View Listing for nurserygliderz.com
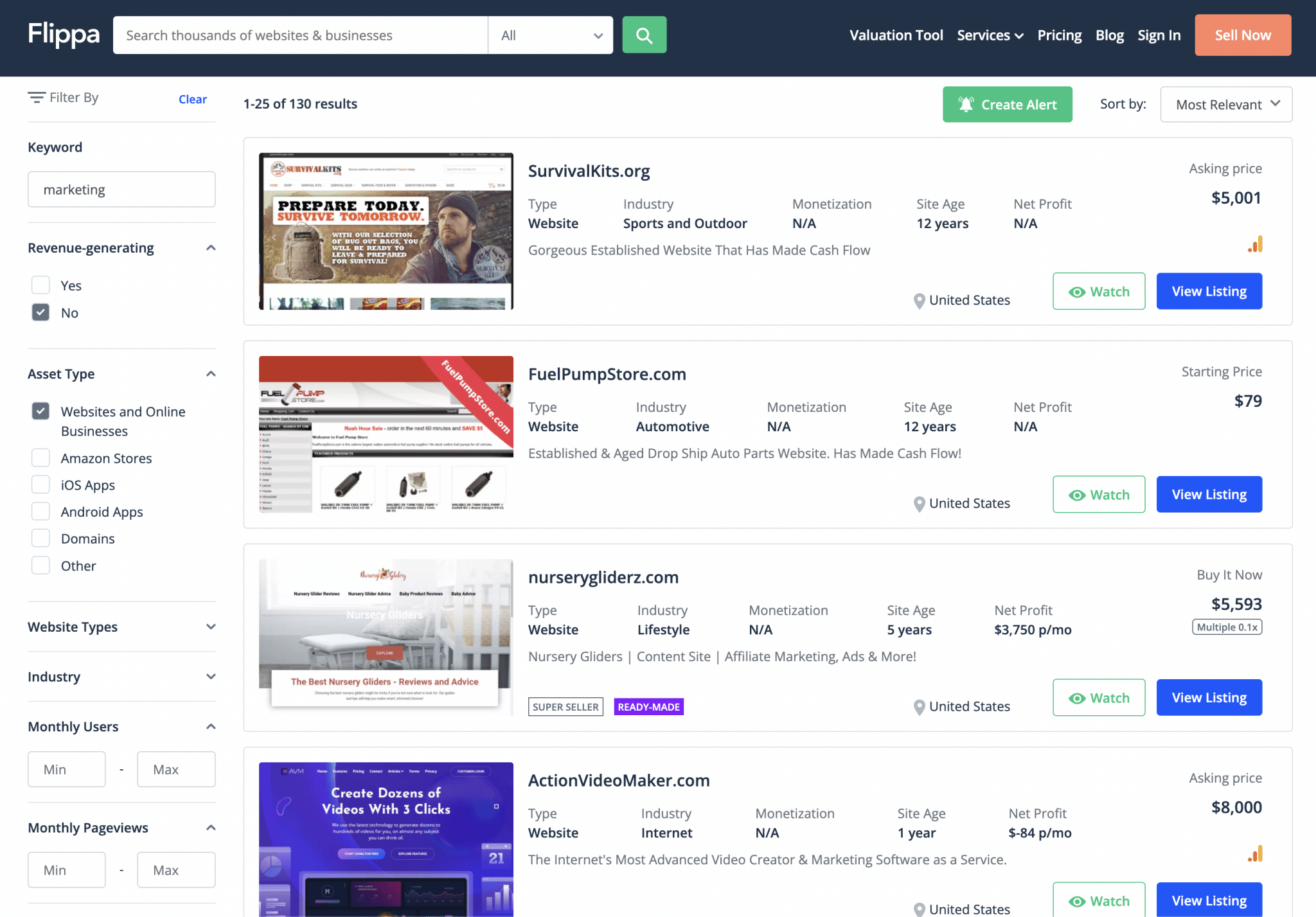Screen dimensions: 1316x917 click(1209, 697)
